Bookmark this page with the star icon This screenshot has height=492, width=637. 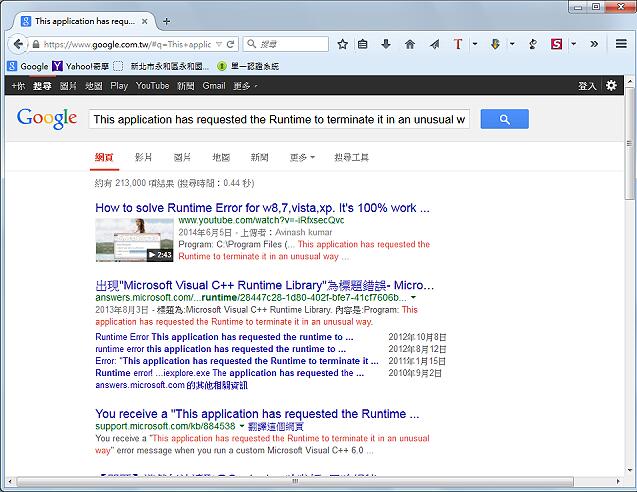point(342,44)
